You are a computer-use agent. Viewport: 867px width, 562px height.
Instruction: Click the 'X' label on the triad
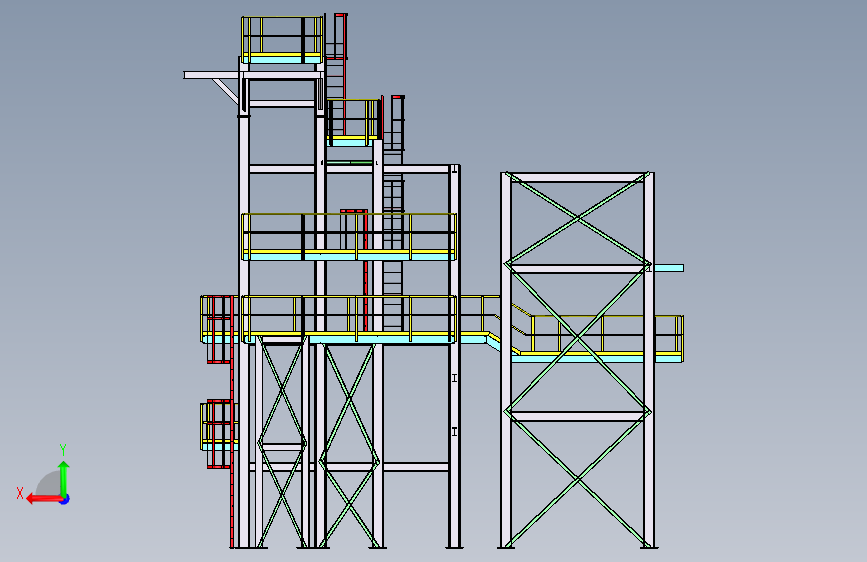point(20,493)
